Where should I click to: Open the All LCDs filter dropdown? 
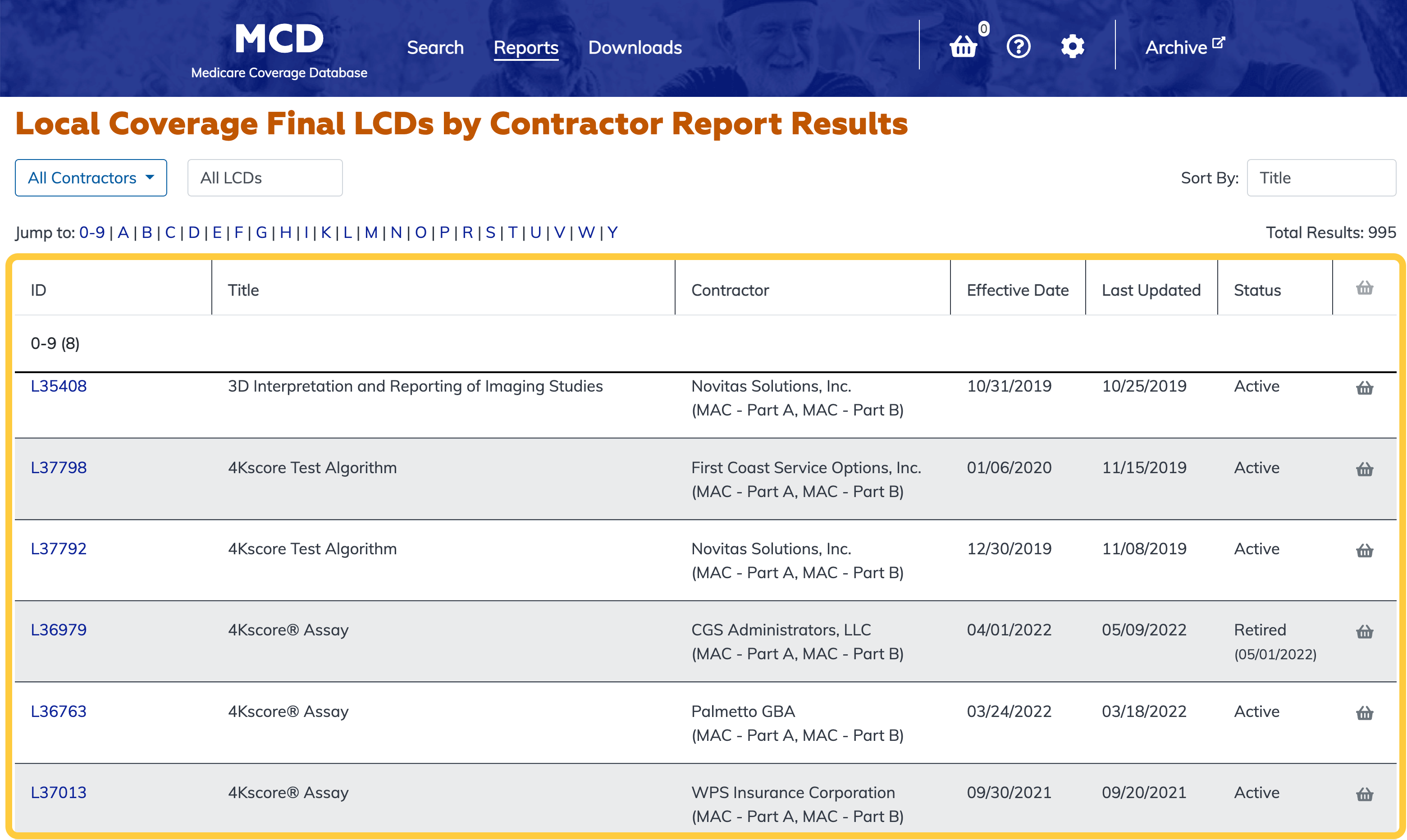[264, 178]
